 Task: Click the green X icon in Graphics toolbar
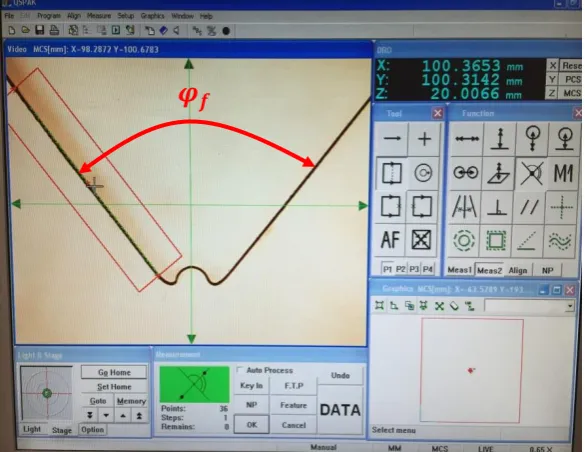pos(439,306)
